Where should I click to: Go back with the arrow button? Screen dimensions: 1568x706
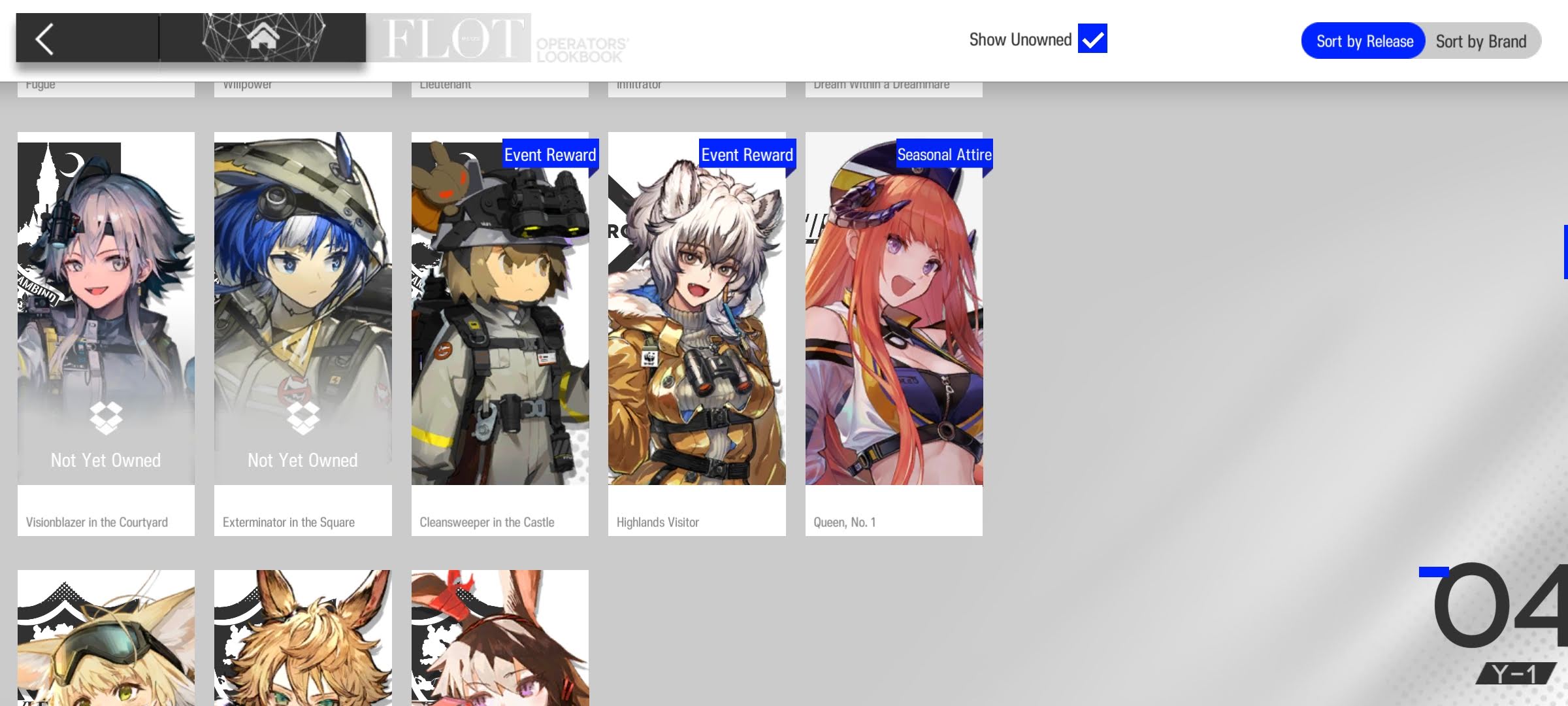pyautogui.click(x=44, y=39)
